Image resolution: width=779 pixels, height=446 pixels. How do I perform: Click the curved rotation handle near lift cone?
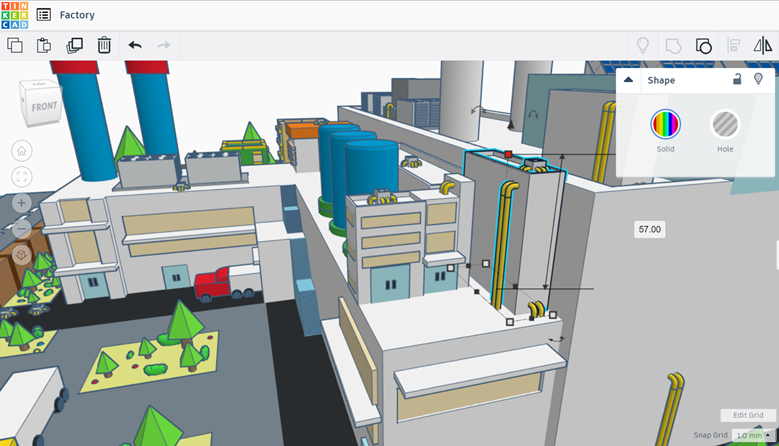click(533, 115)
